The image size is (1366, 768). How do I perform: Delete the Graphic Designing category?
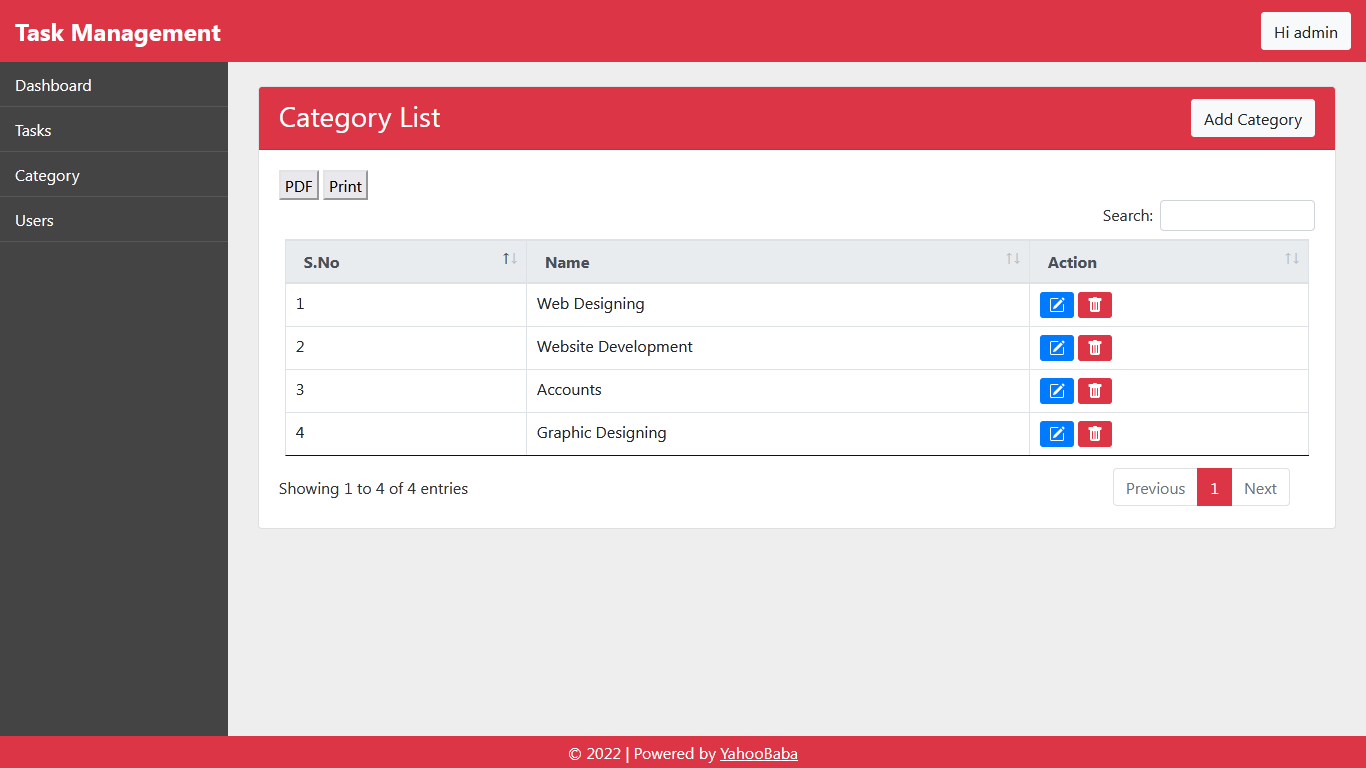click(1094, 434)
